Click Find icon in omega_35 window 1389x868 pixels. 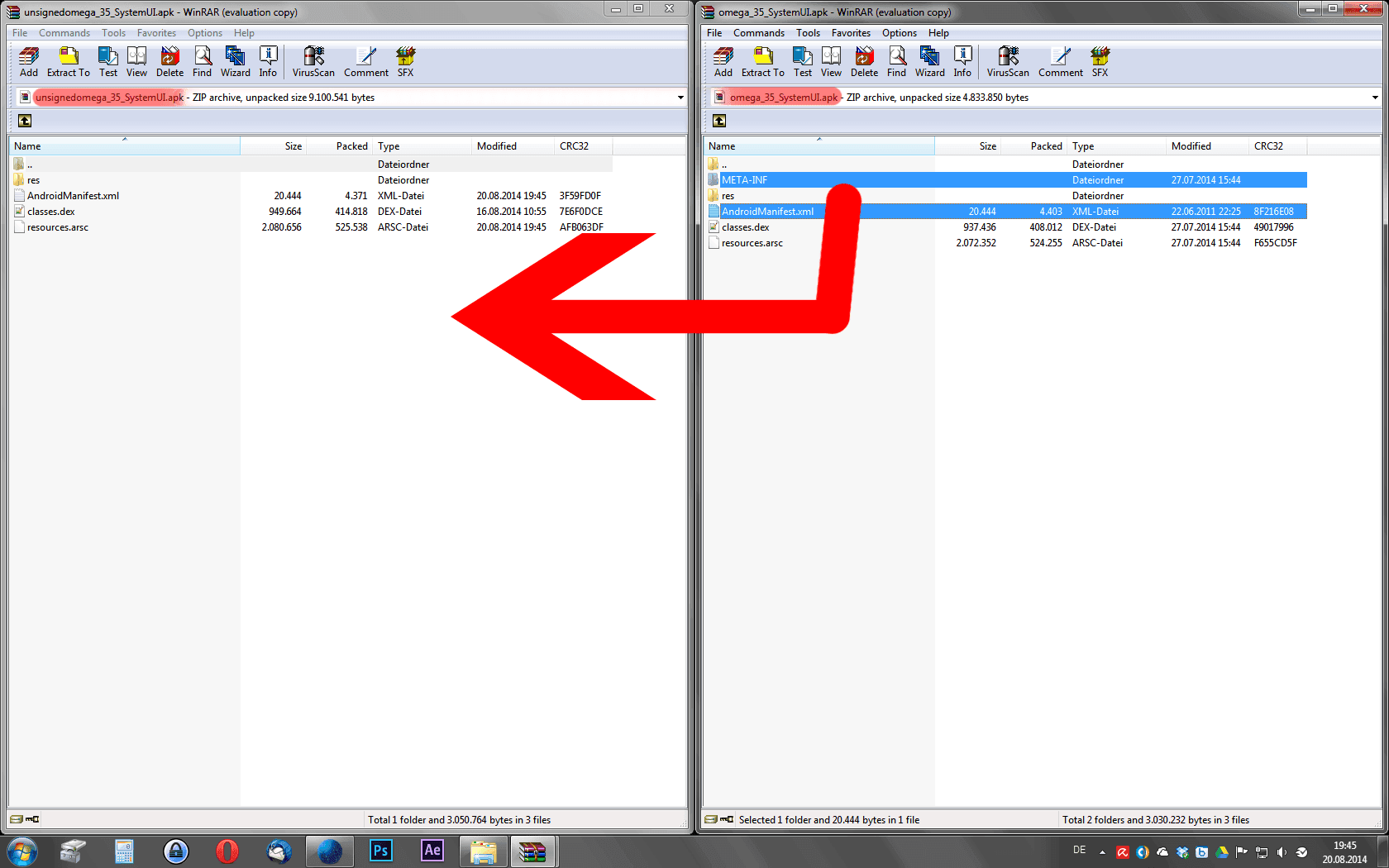pos(897,62)
